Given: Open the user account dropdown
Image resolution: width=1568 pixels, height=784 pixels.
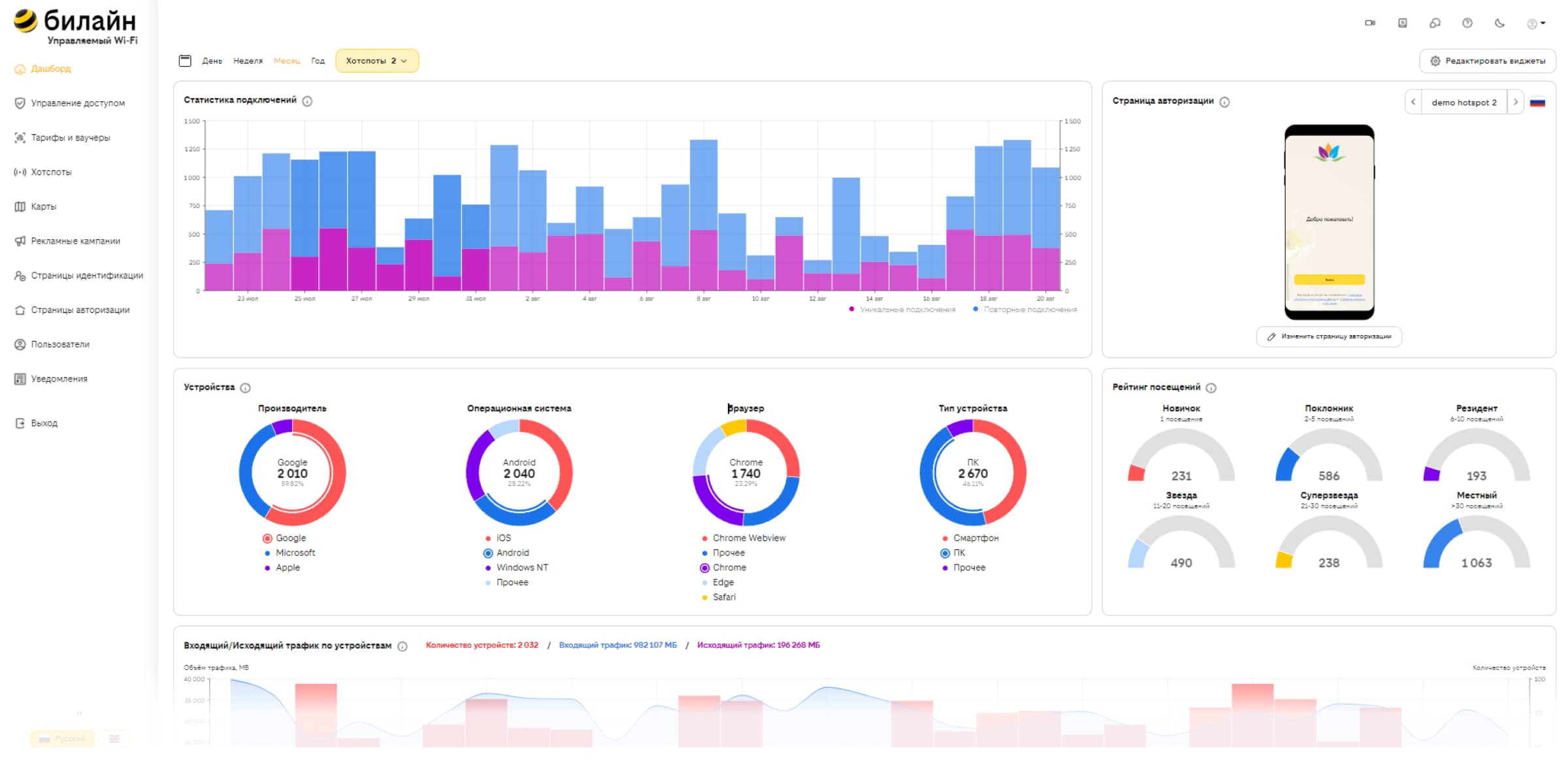Looking at the screenshot, I should point(1536,24).
